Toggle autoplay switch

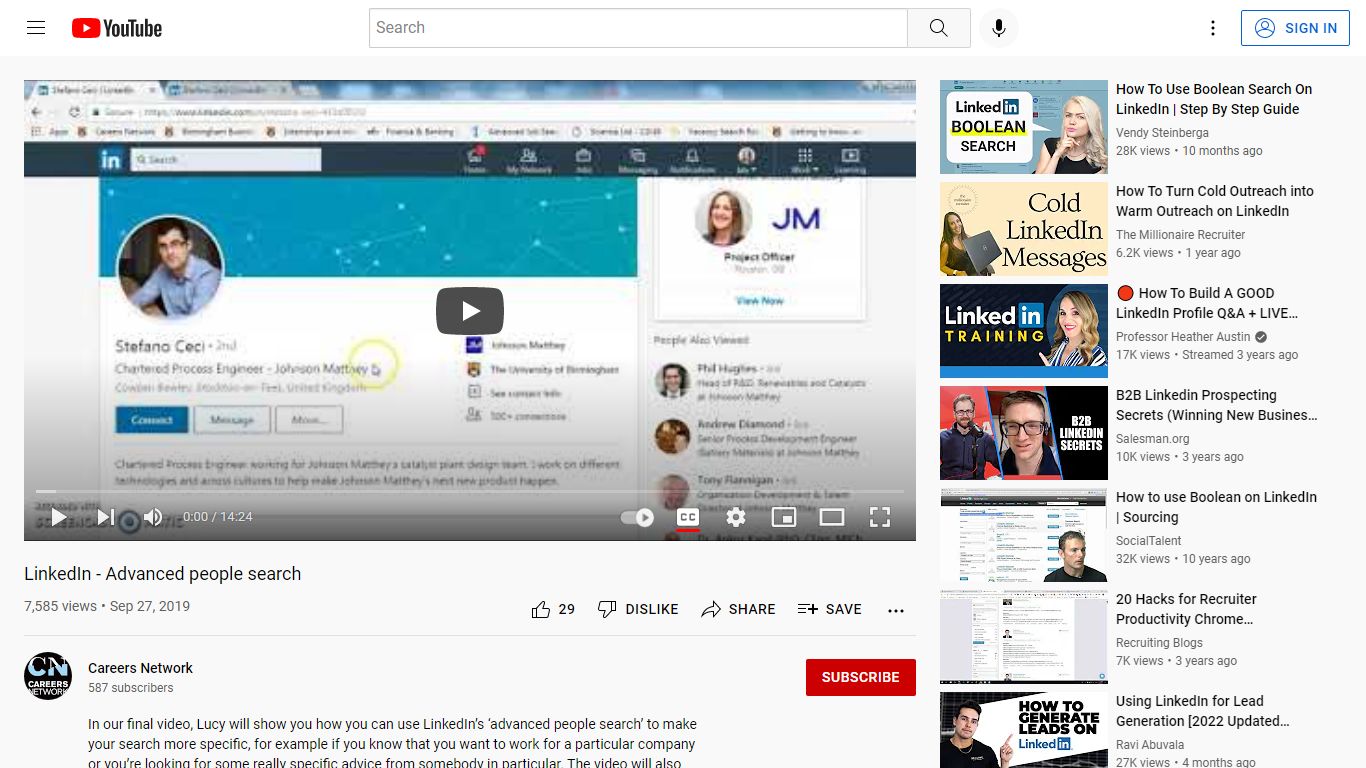[x=637, y=517]
